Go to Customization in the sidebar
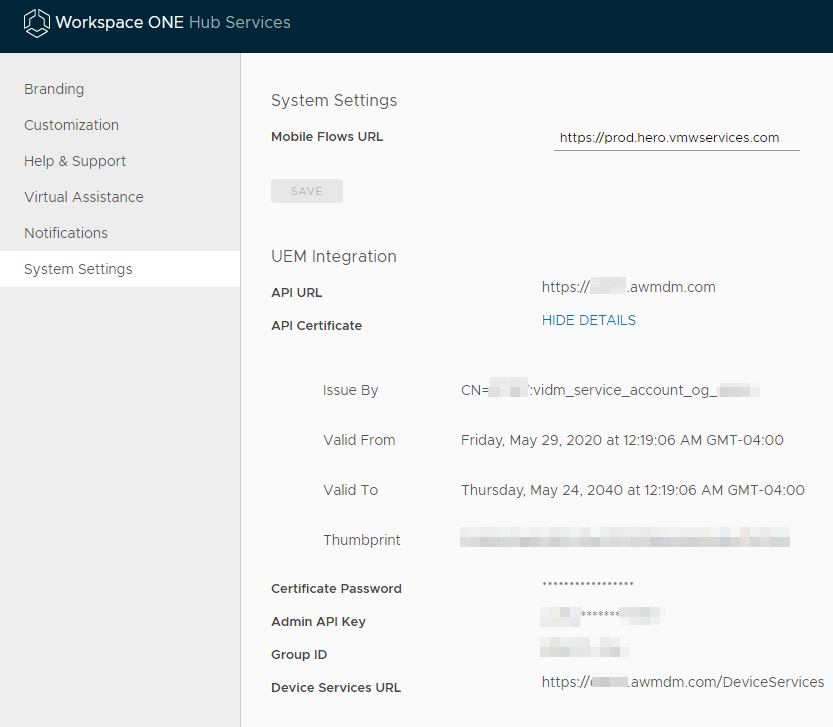Screen dimensions: 833x727 71,125
